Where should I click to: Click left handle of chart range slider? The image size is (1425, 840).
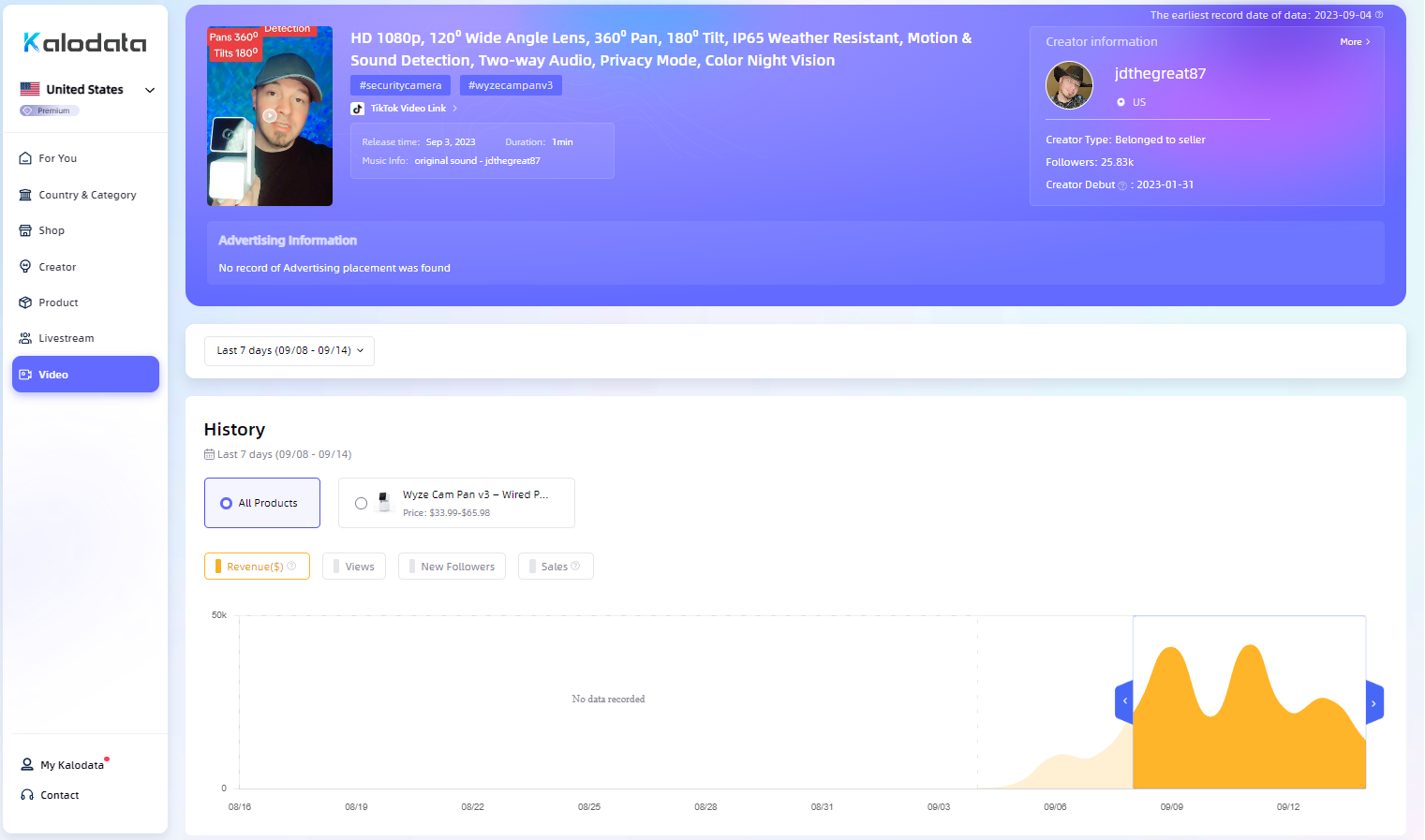pos(1124,701)
